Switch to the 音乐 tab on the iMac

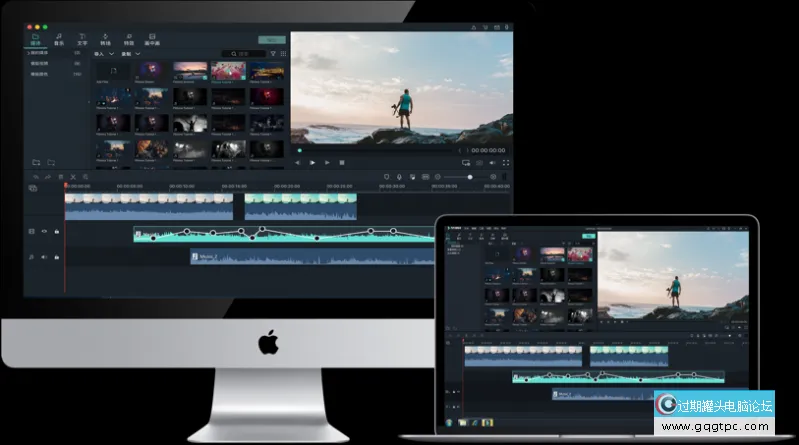(59, 40)
